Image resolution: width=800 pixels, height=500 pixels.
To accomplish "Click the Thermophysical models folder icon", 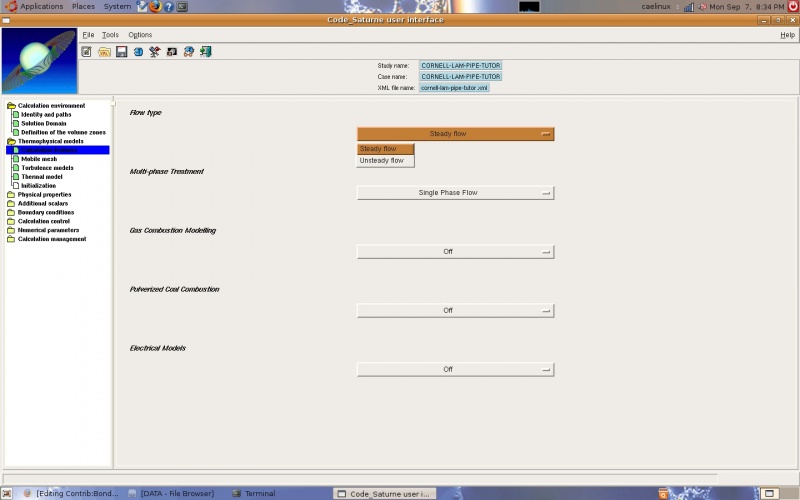I will [11, 141].
